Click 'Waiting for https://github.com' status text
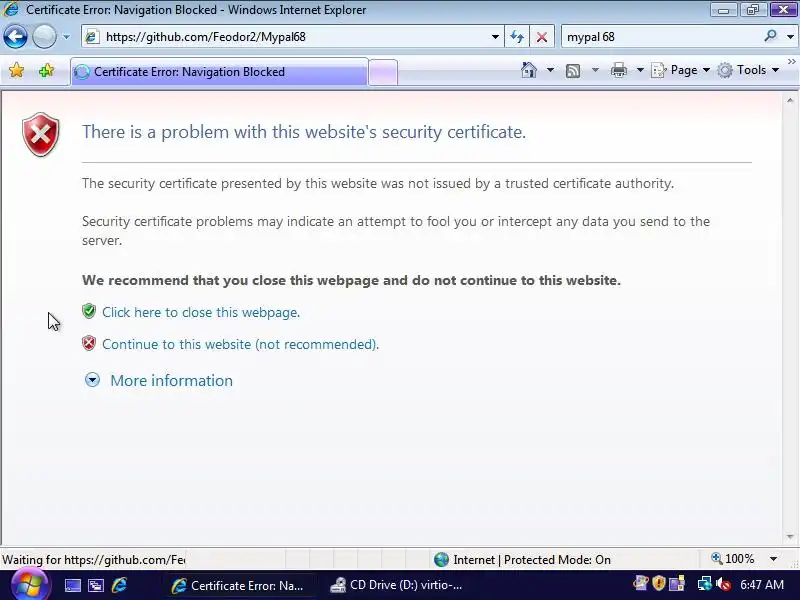Screen dimensions: 800x600 93,560
